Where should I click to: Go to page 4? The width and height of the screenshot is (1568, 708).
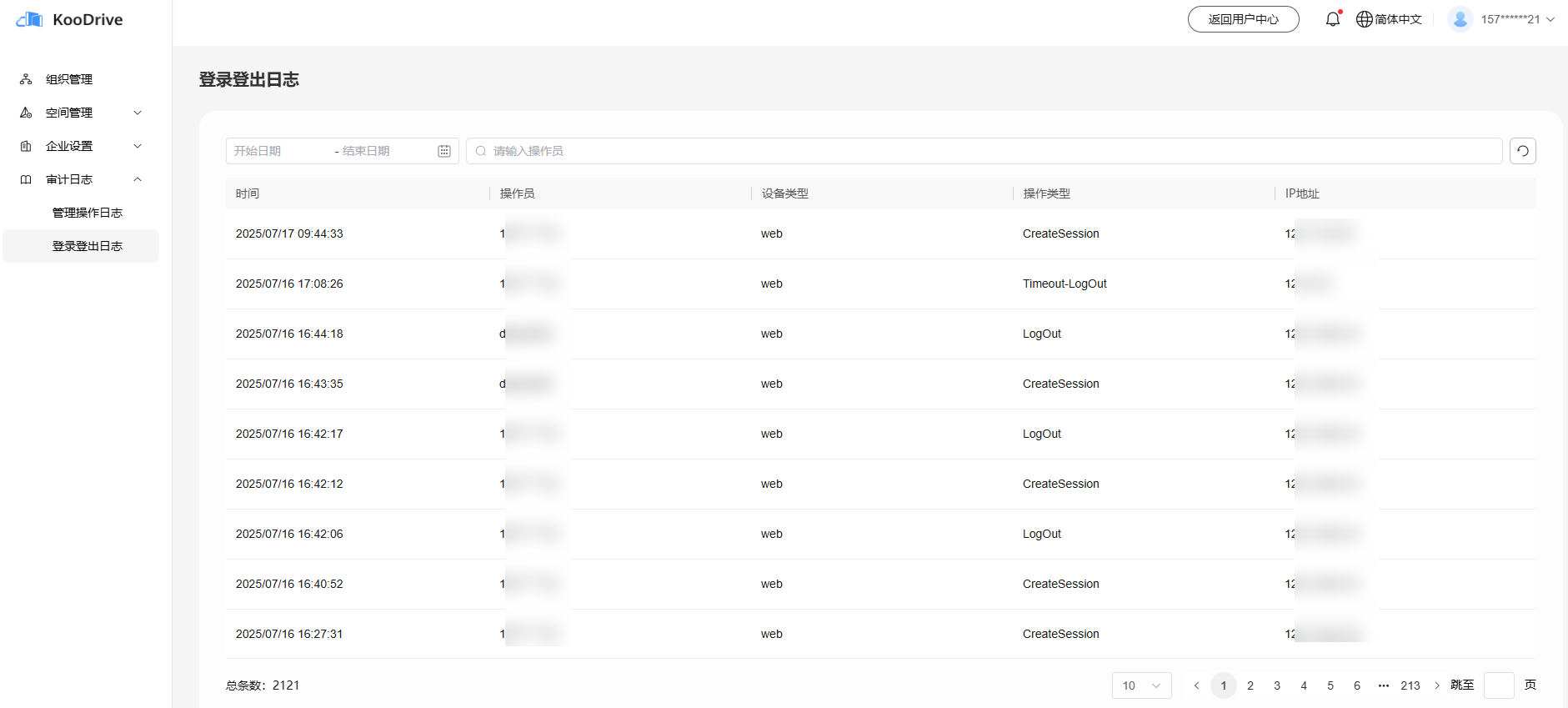point(1304,685)
